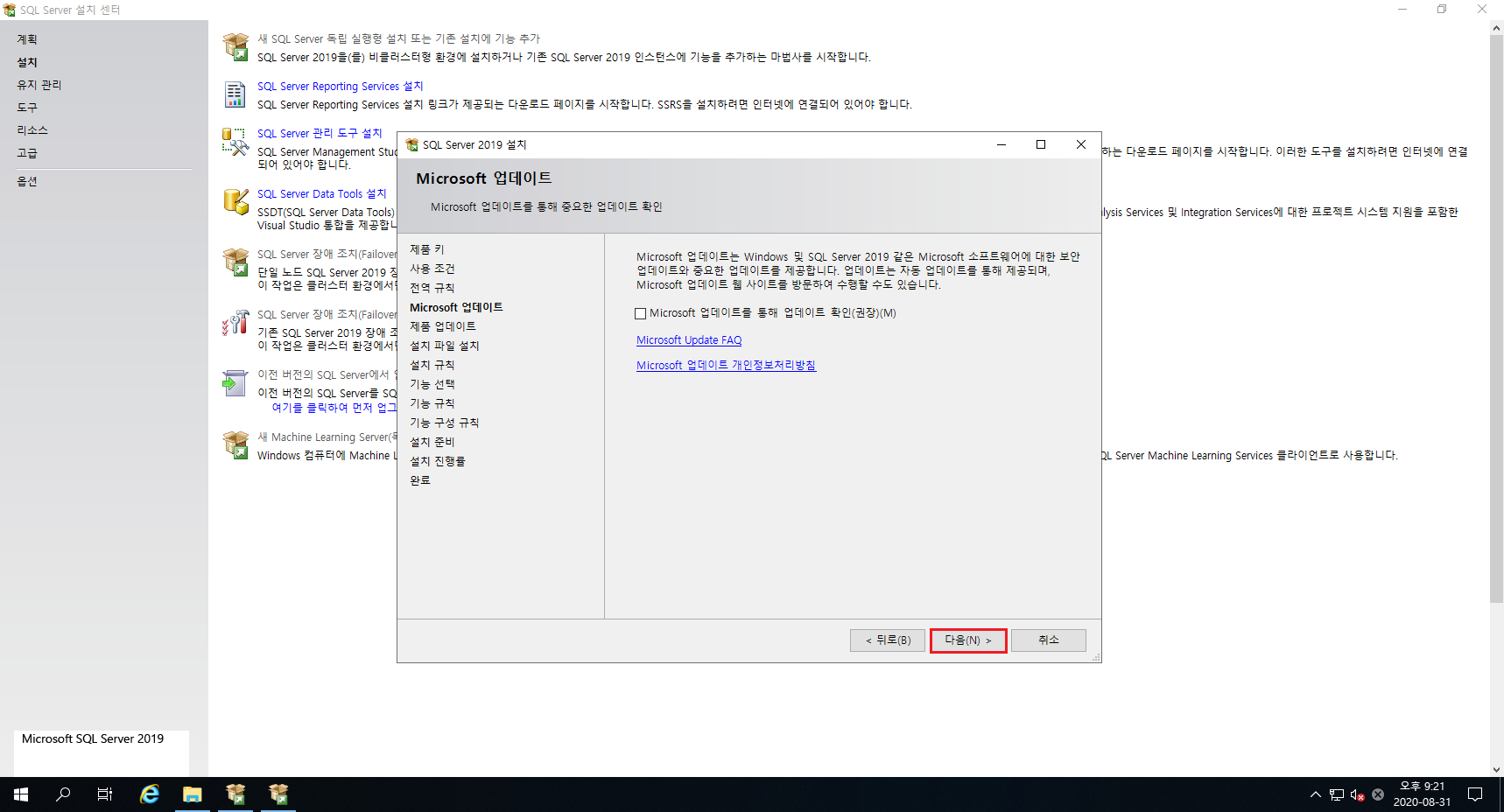This screenshot has width=1504, height=812.
Task: Select 유지 관리 in the Installation Center sidebar
Action: (39, 85)
